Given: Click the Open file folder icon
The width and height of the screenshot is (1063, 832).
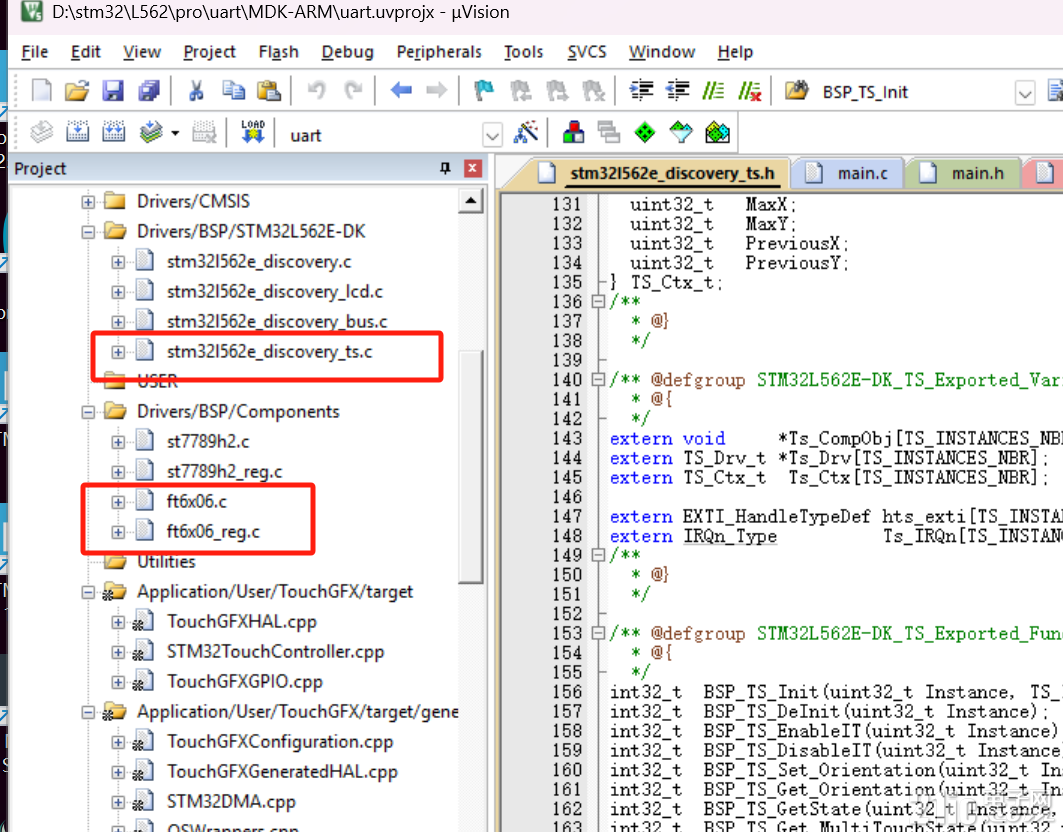Looking at the screenshot, I should pos(77,91).
